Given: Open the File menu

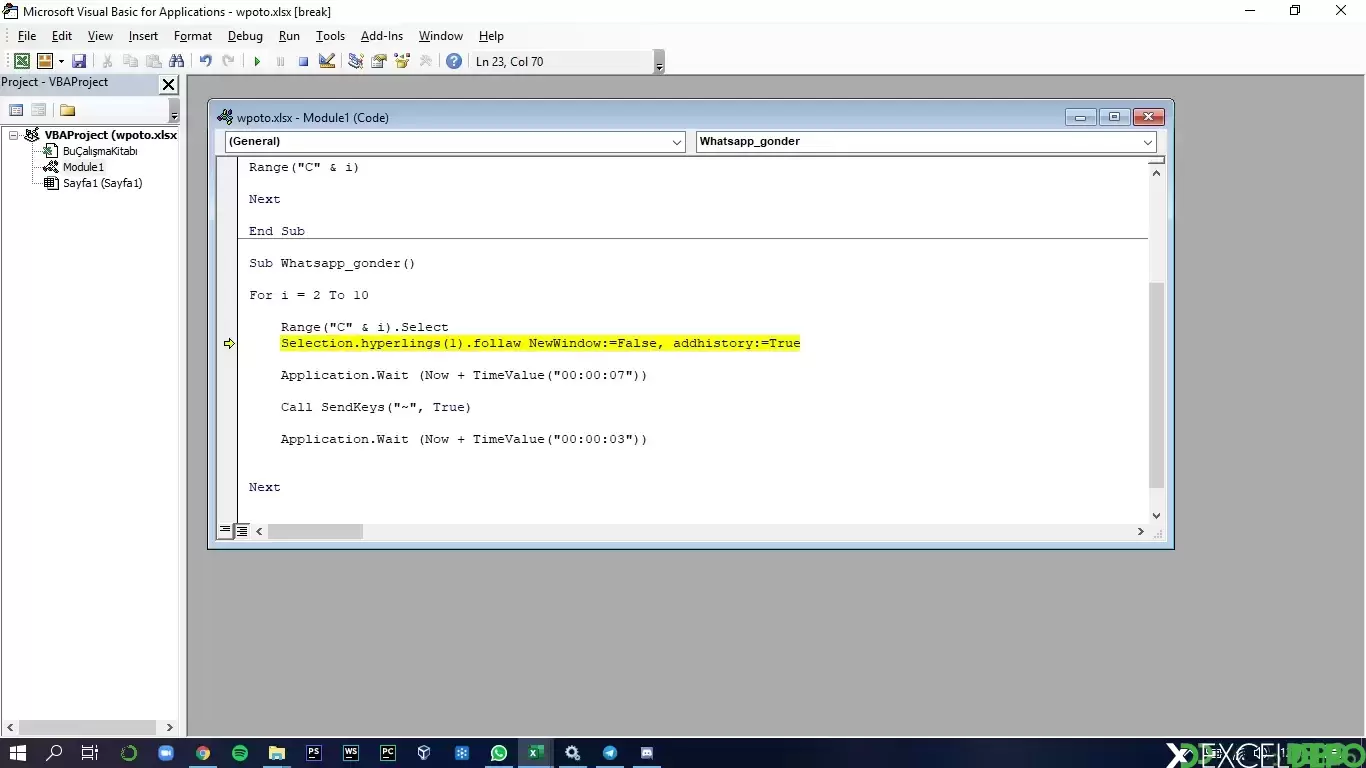Looking at the screenshot, I should click(x=27, y=36).
